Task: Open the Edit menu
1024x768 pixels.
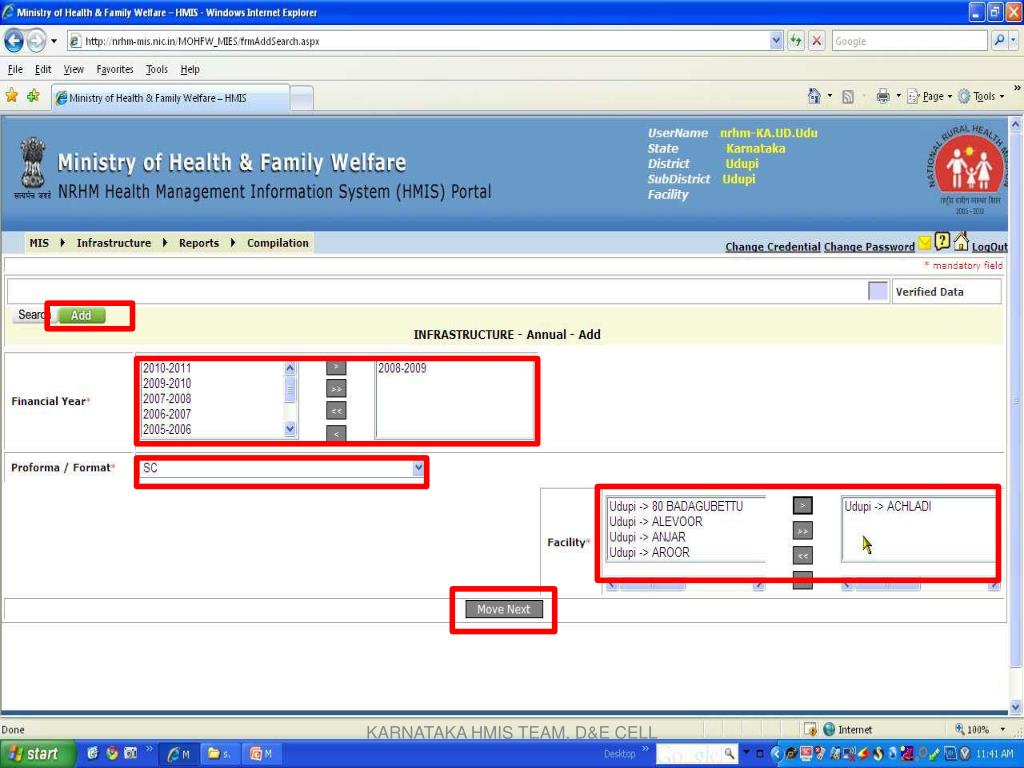Action: click(43, 69)
